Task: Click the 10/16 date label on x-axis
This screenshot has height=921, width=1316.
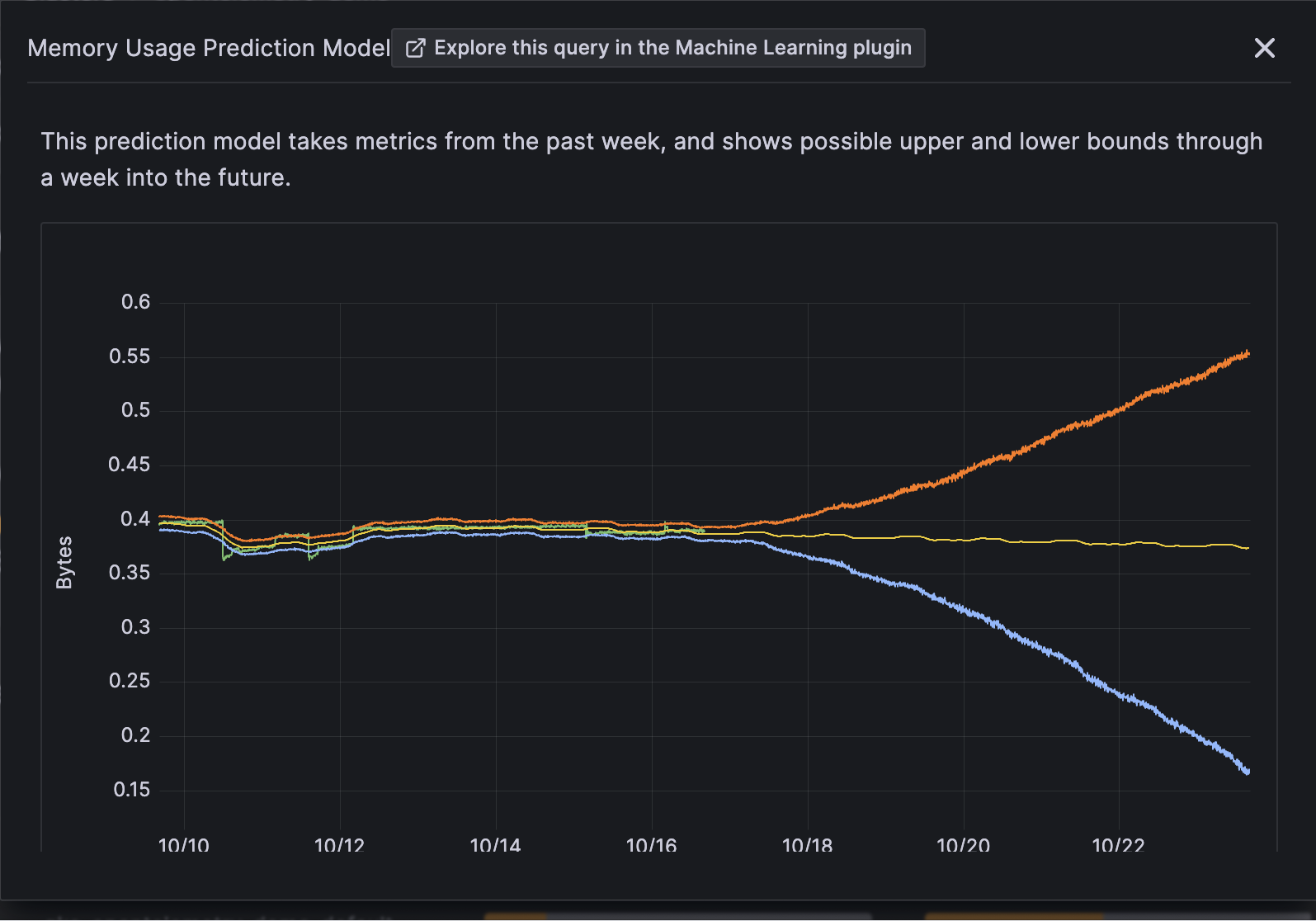Action: 651,845
